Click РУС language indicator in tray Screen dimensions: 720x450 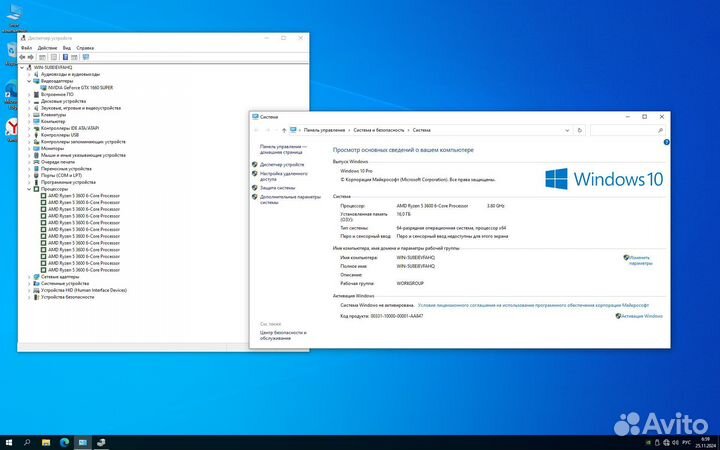686,443
